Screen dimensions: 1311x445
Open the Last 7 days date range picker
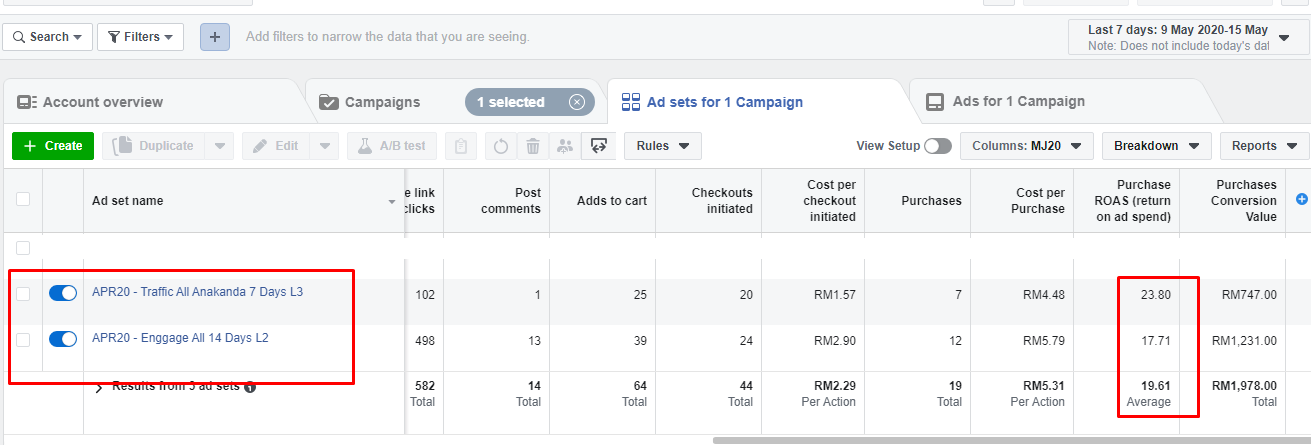point(1189,38)
